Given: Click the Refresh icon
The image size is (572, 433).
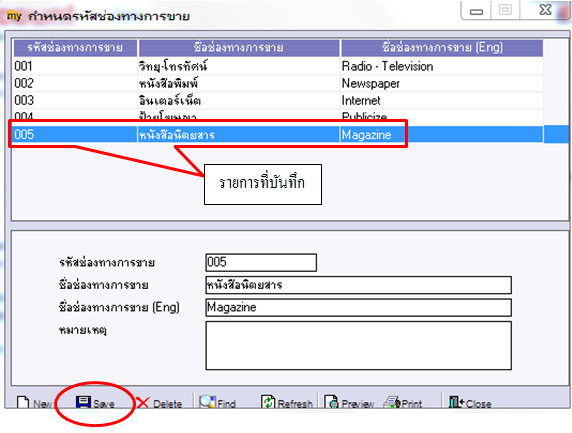Looking at the screenshot, I should click(x=268, y=402).
